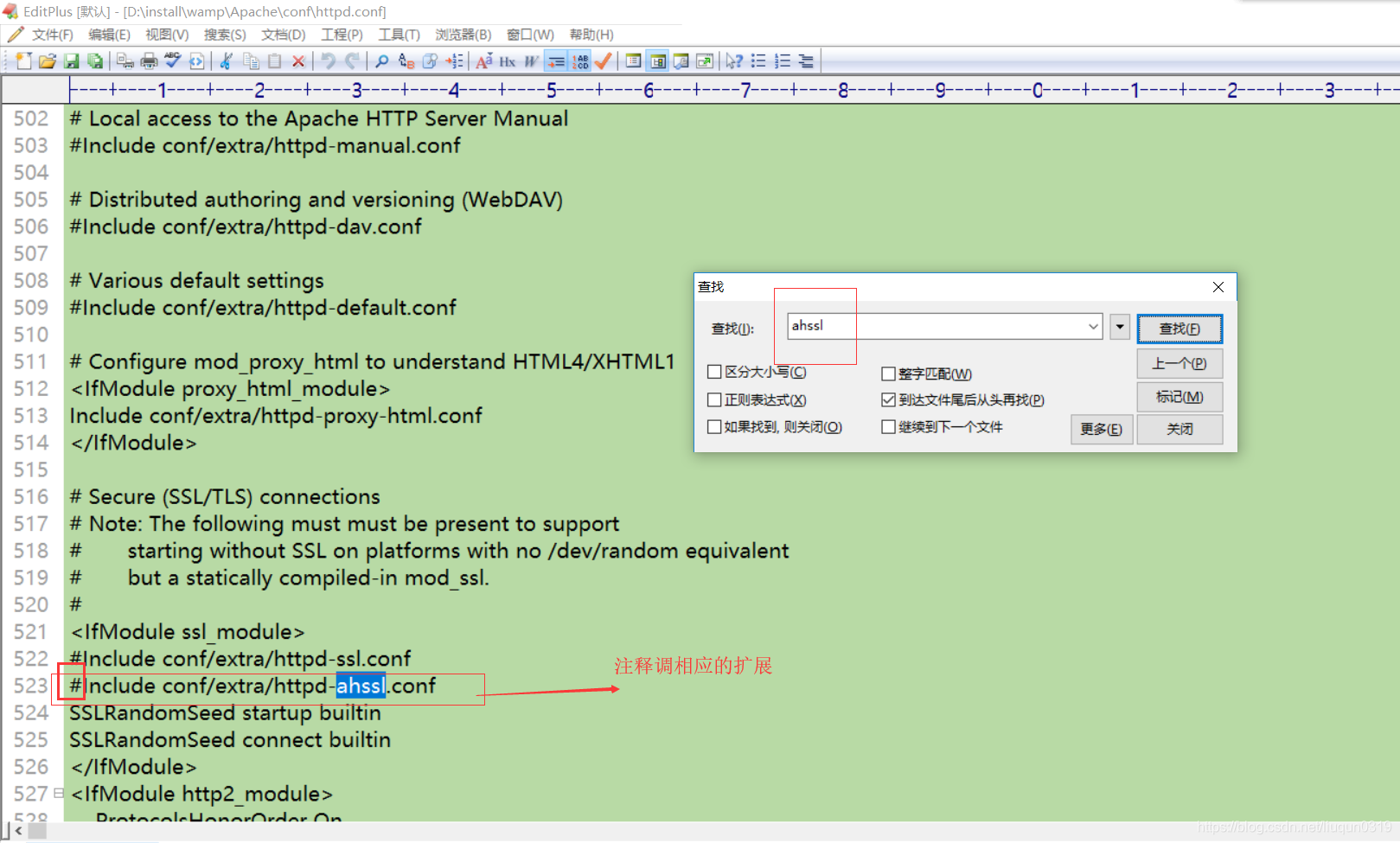Click the black arrow button beside search box
The height and width of the screenshot is (843, 1400).
(1120, 326)
